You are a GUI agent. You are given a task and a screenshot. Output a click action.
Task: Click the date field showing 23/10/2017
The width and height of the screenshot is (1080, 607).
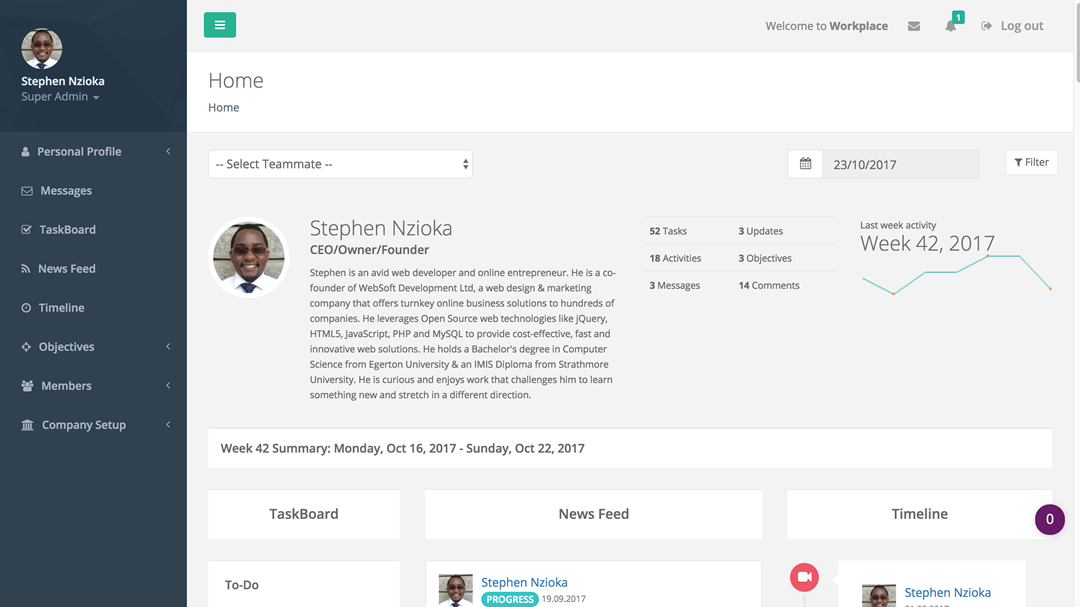coord(900,164)
